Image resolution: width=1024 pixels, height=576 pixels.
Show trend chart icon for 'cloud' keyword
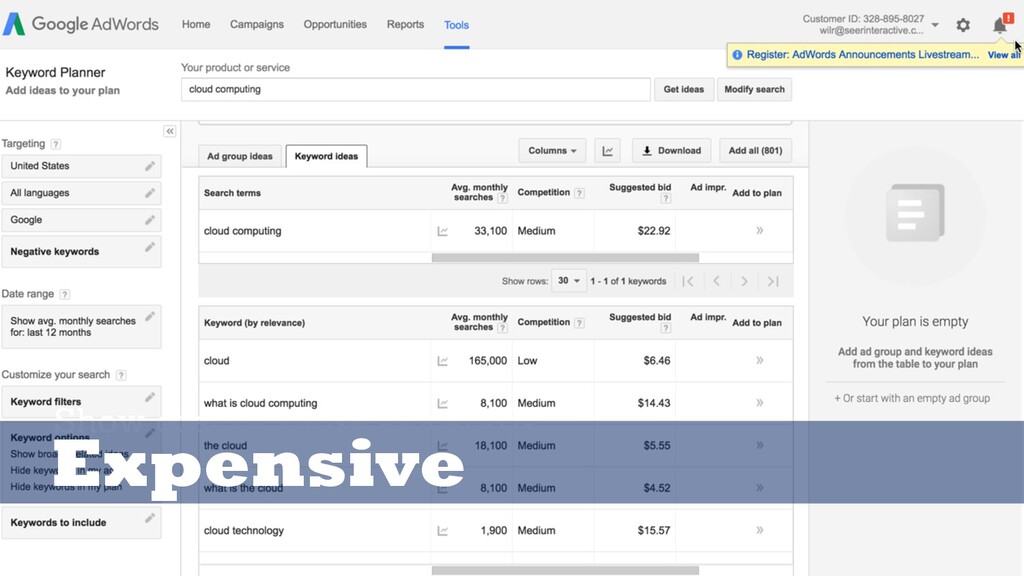[x=442, y=360]
